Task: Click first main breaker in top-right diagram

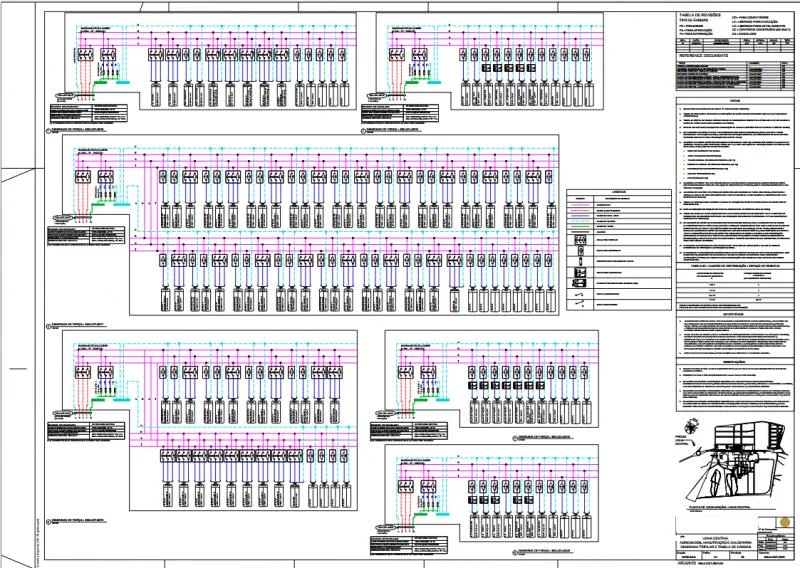Action: tap(396, 56)
